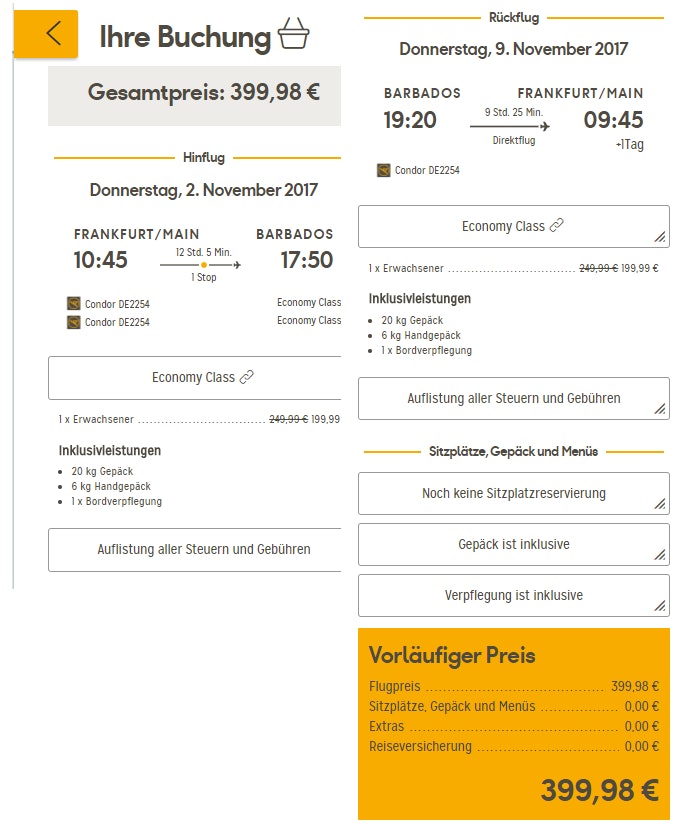Expand the Hinflug Economy Class box
679x825 pixels.
[195, 378]
